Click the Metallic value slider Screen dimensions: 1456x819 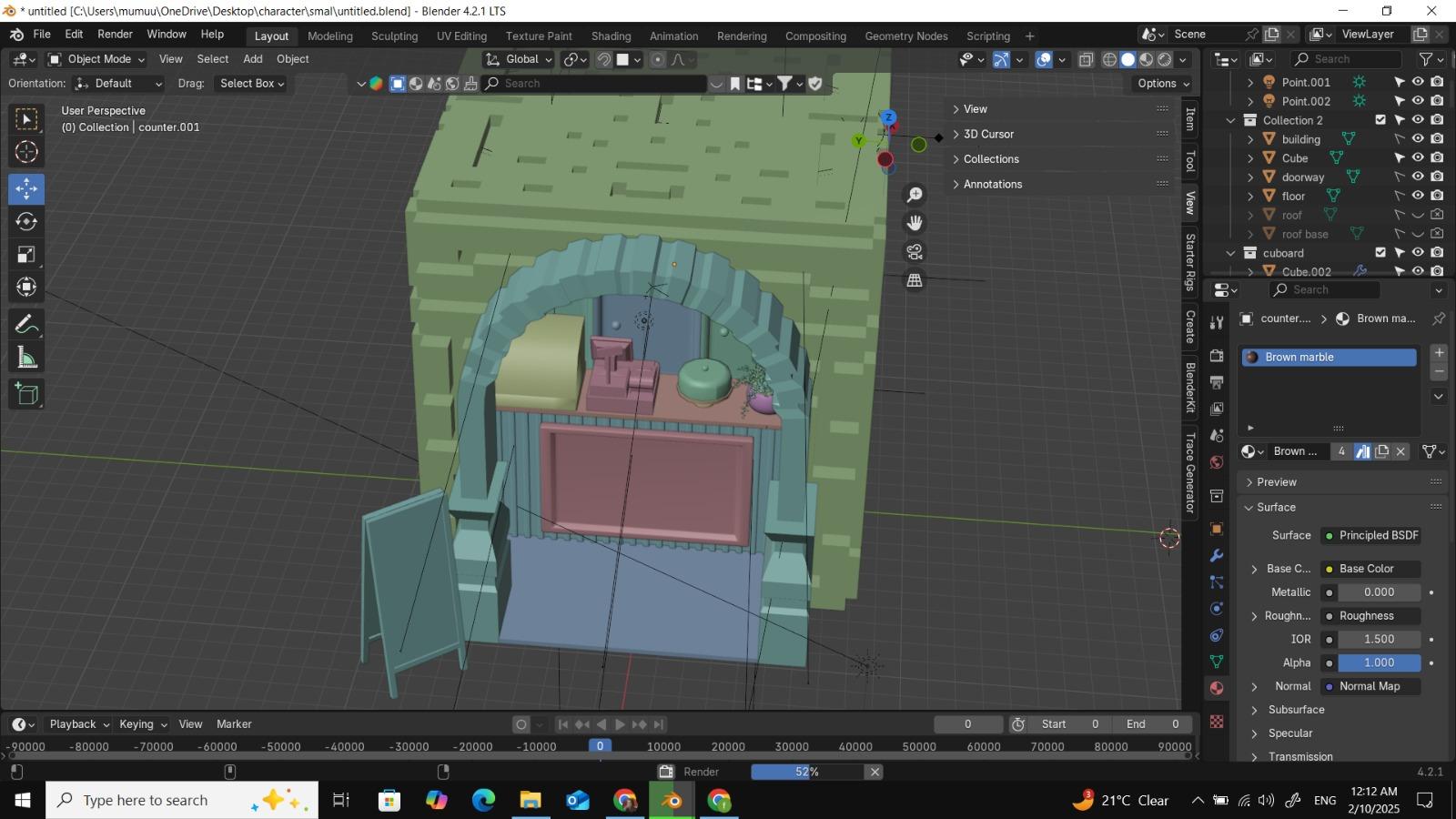click(x=1379, y=592)
